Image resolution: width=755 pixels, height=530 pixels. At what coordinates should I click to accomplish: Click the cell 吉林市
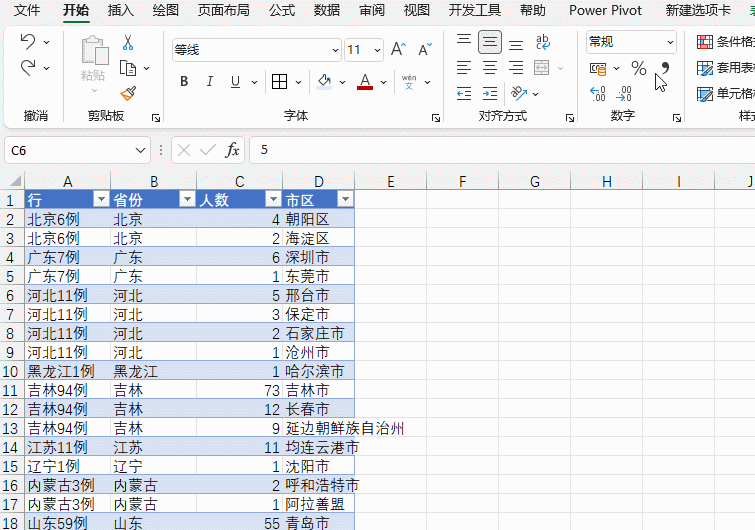[x=318, y=390]
